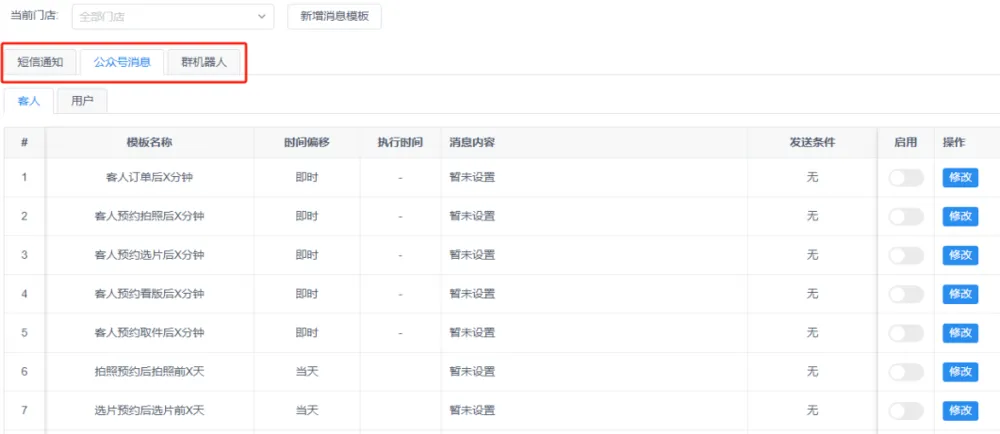Click the 新增消息模板 button

[x=334, y=17]
